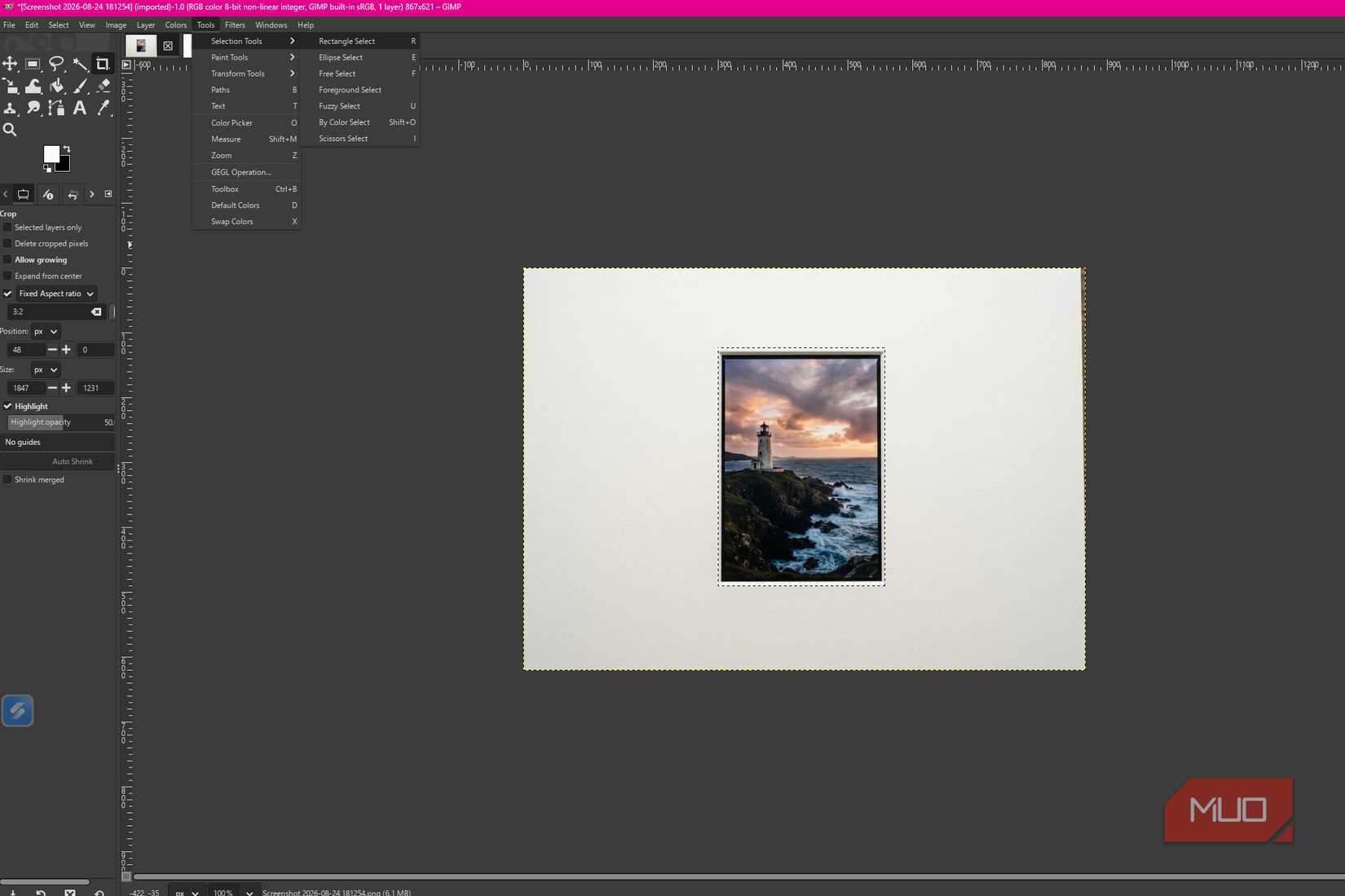1345x896 pixels.
Task: Open the No guides dropdown
Action: [x=58, y=442]
